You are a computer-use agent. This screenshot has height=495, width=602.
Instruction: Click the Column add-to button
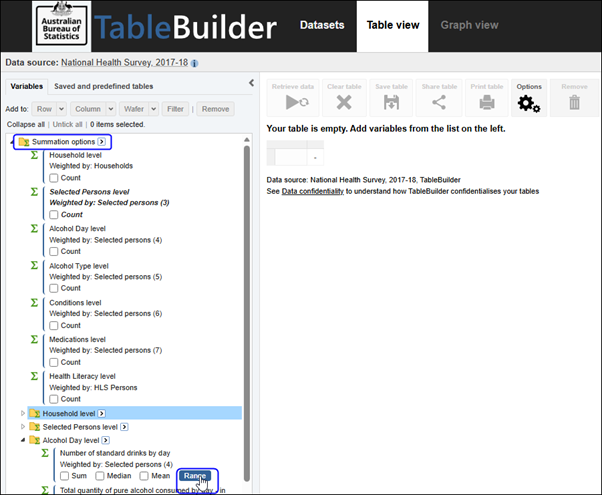pos(88,109)
